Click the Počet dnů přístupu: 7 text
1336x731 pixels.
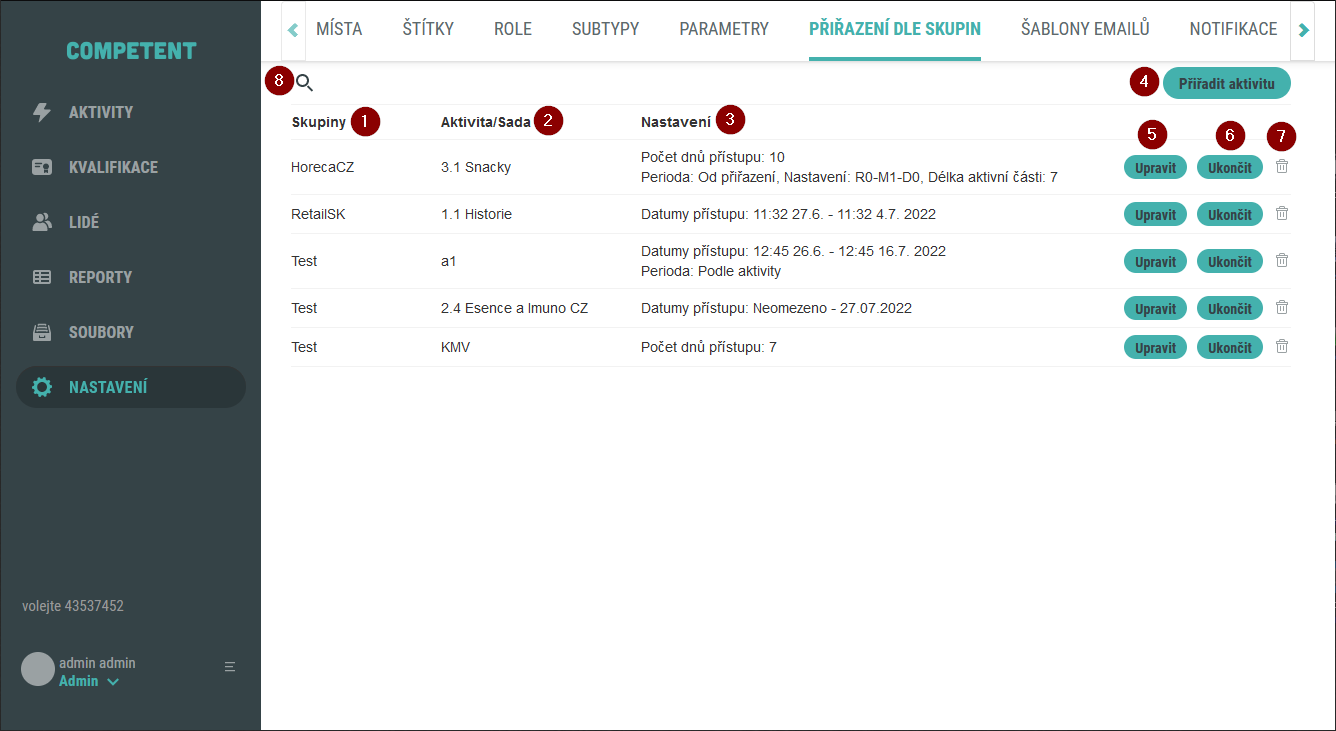coord(709,347)
